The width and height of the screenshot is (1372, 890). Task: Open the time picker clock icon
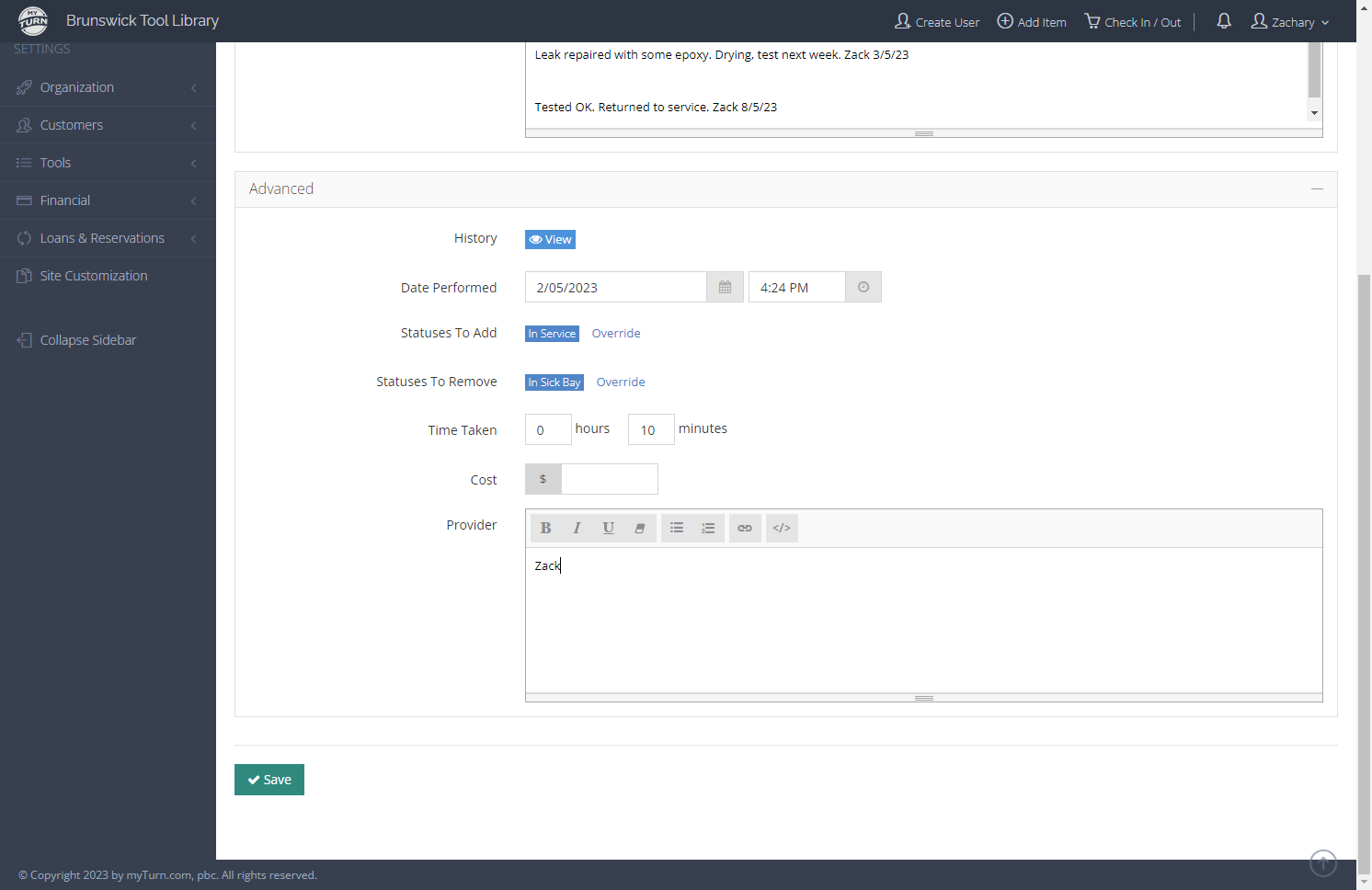pos(863,287)
